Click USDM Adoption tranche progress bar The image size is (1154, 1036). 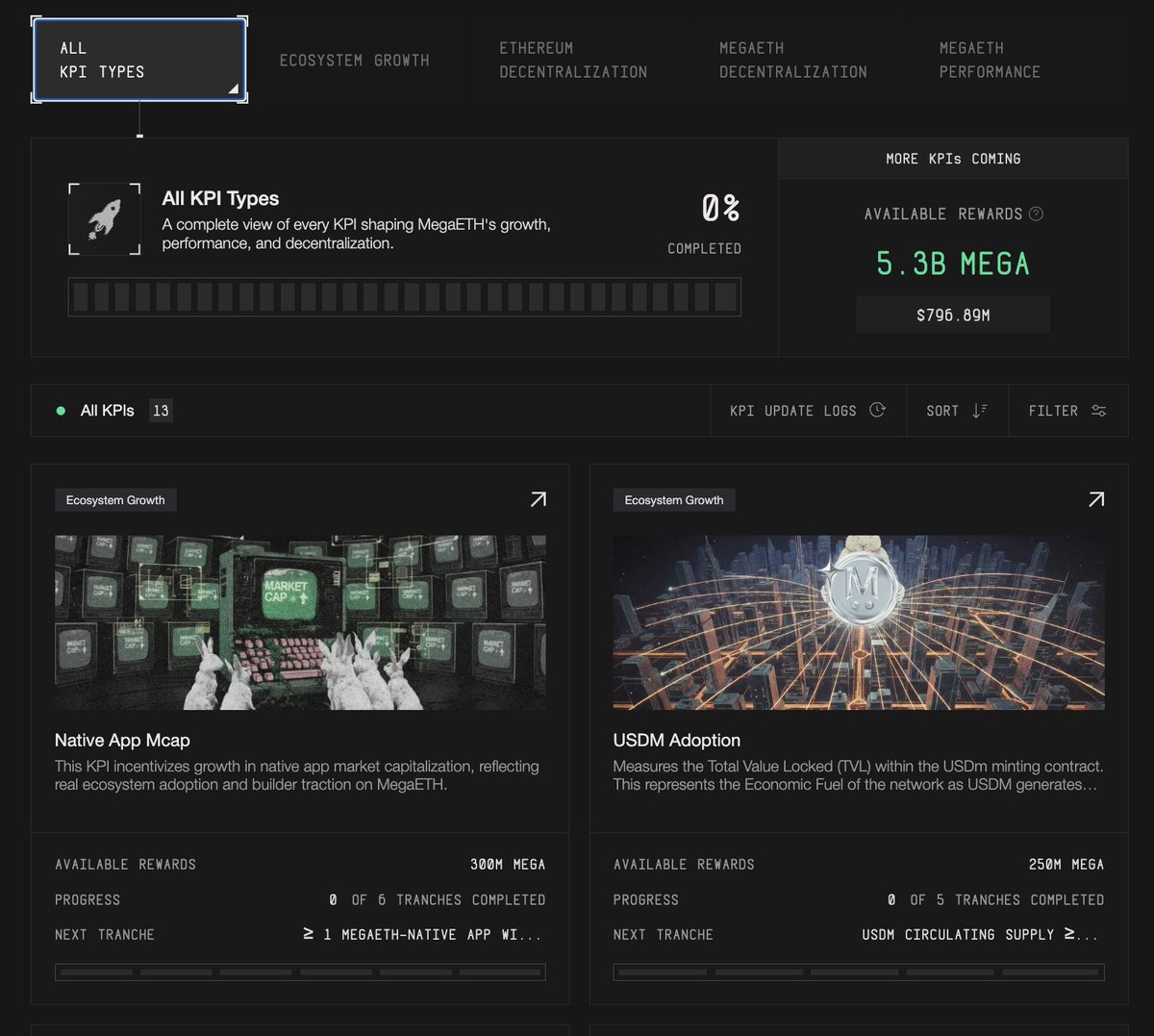coord(859,973)
